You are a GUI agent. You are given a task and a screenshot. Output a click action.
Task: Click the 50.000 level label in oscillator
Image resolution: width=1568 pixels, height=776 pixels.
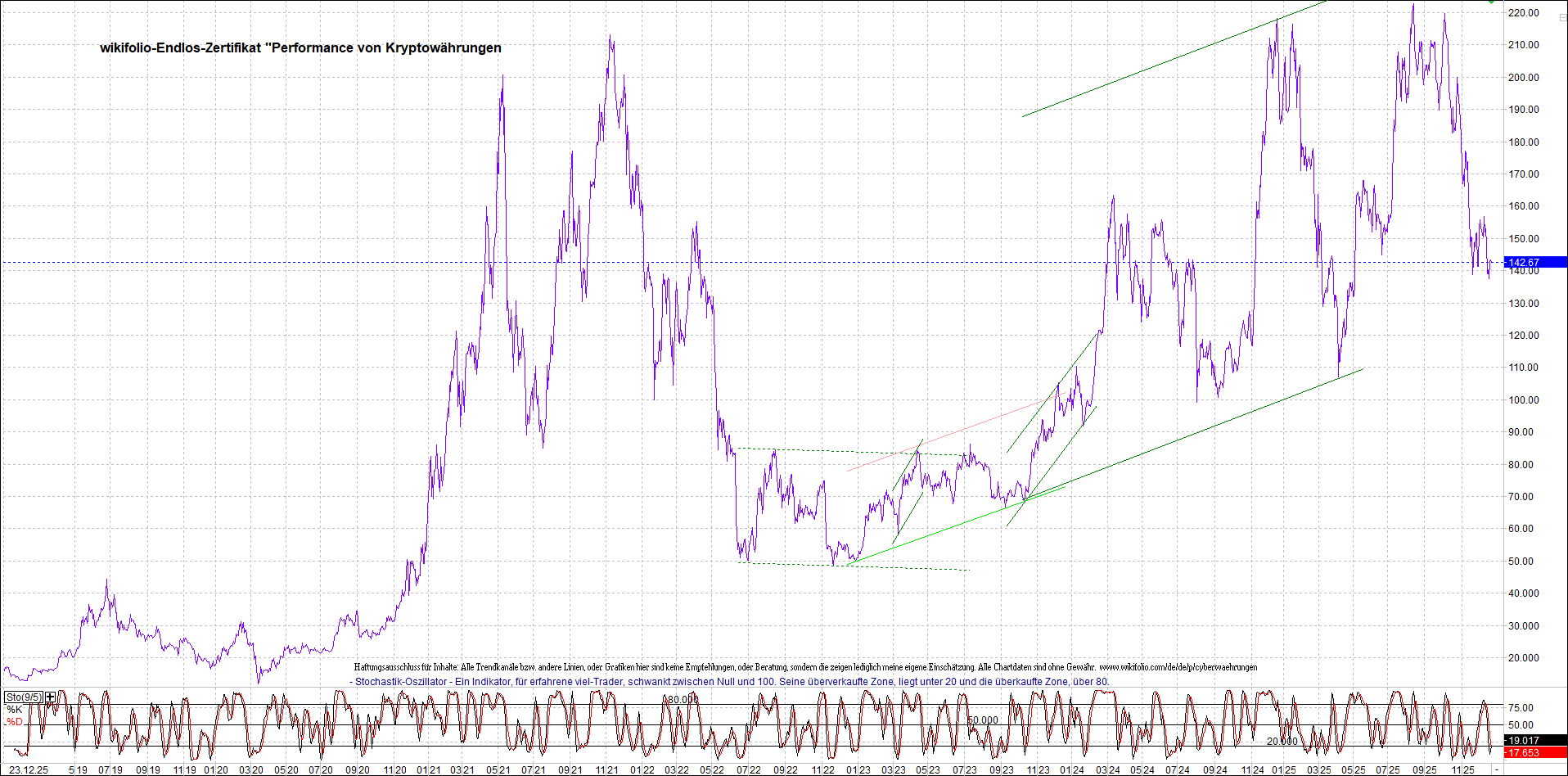pyautogui.click(x=983, y=721)
